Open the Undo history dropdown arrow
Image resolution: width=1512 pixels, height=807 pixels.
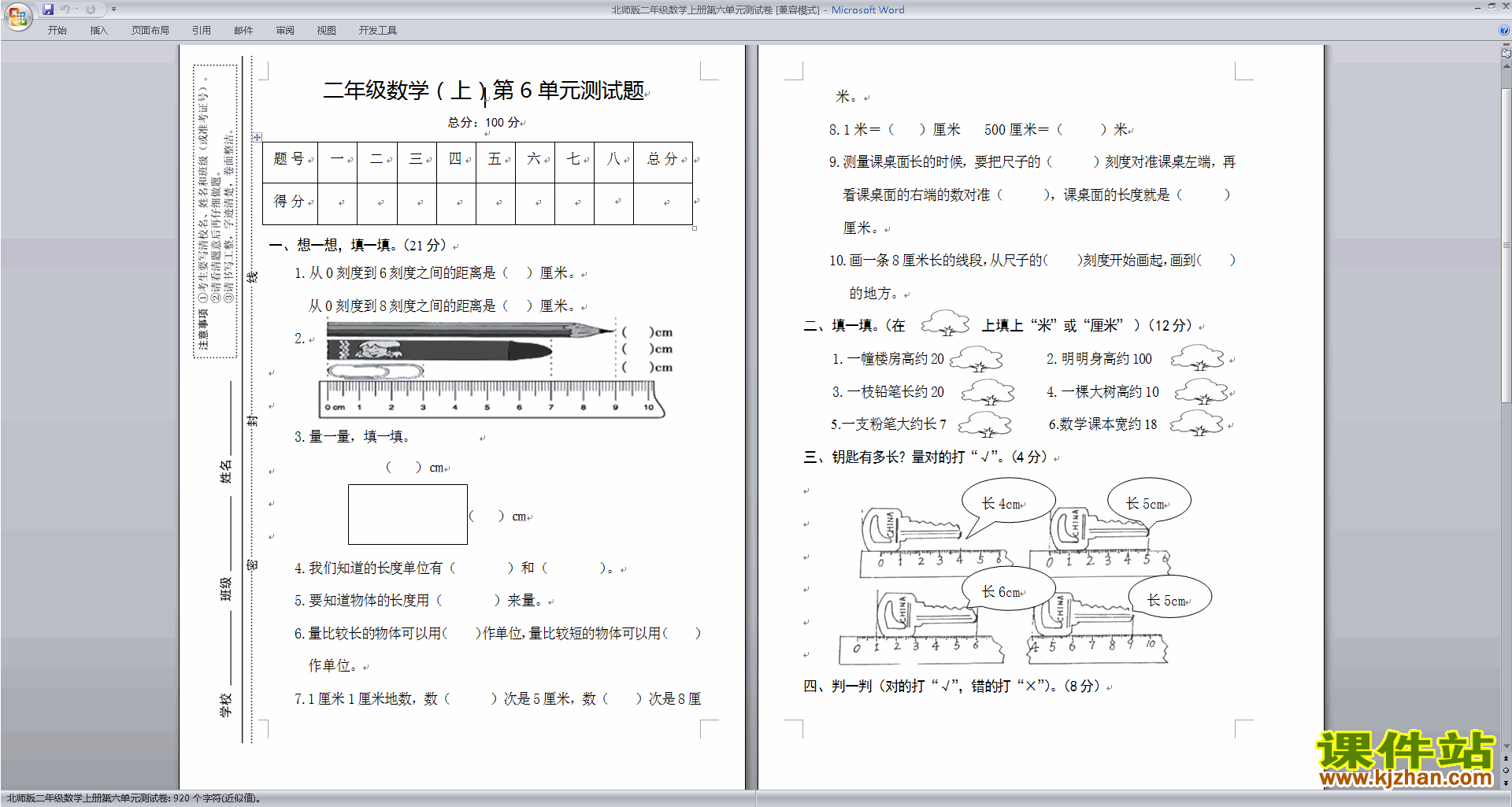[76, 9]
